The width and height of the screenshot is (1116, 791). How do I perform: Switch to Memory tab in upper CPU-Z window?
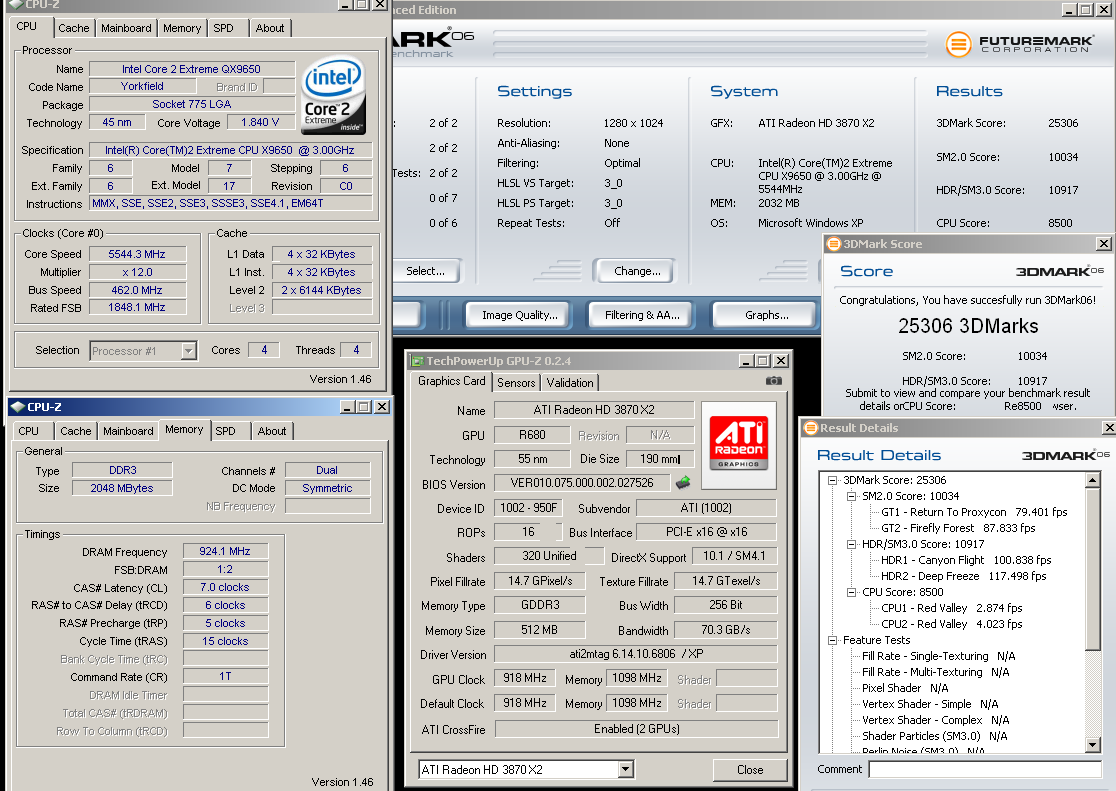(182, 28)
